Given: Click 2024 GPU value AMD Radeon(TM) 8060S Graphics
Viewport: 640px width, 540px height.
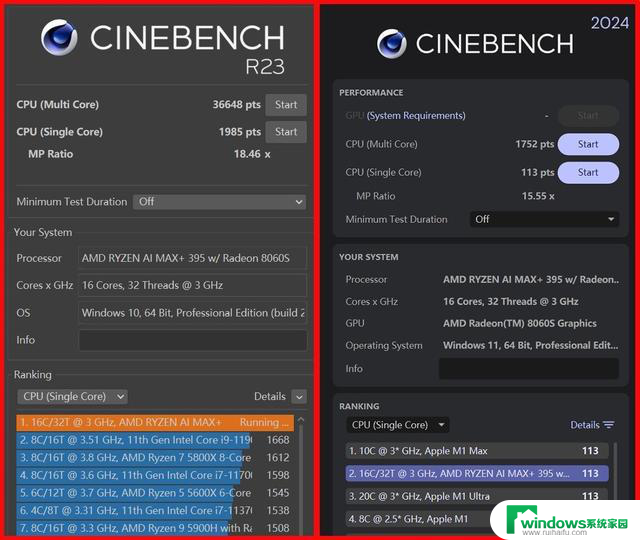Looking at the screenshot, I should coord(520,323).
